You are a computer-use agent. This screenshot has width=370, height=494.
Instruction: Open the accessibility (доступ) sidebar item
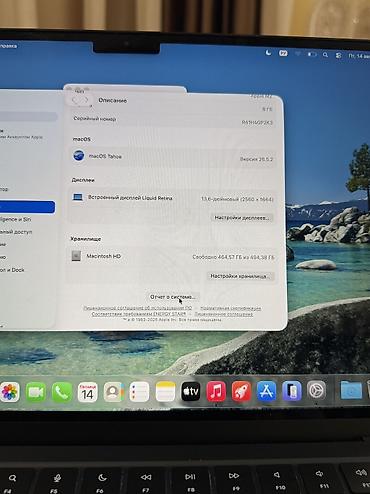pos(16,232)
